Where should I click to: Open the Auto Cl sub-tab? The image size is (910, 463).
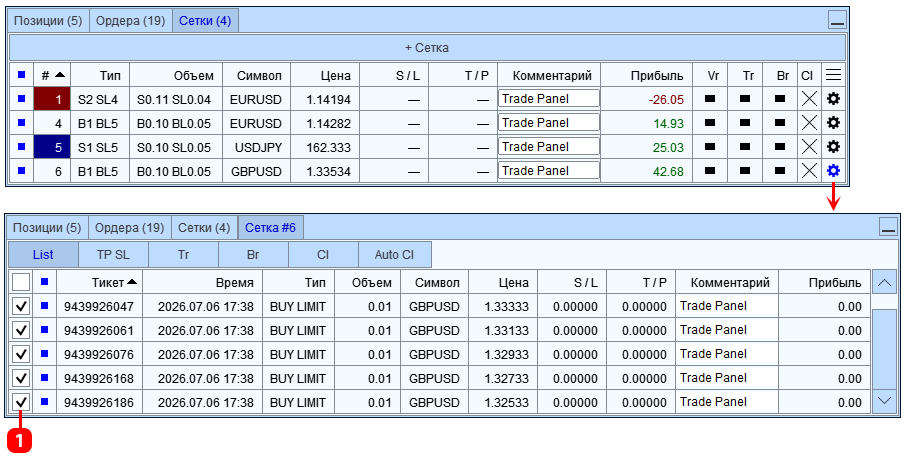[x=395, y=255]
